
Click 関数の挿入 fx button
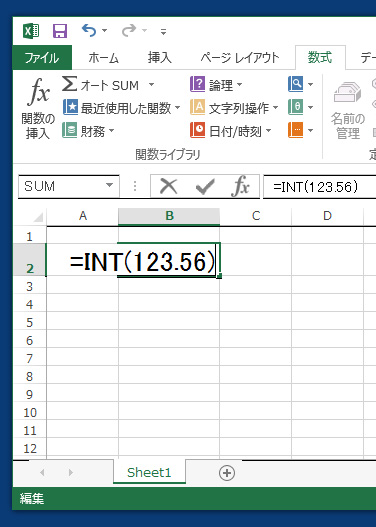point(38,108)
